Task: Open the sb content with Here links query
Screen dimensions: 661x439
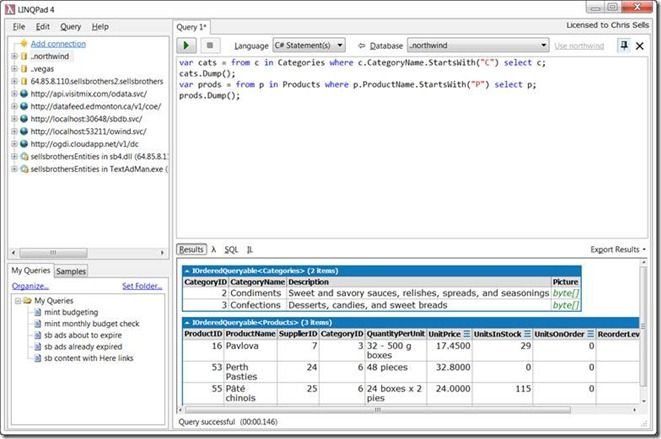Action: pos(89,358)
